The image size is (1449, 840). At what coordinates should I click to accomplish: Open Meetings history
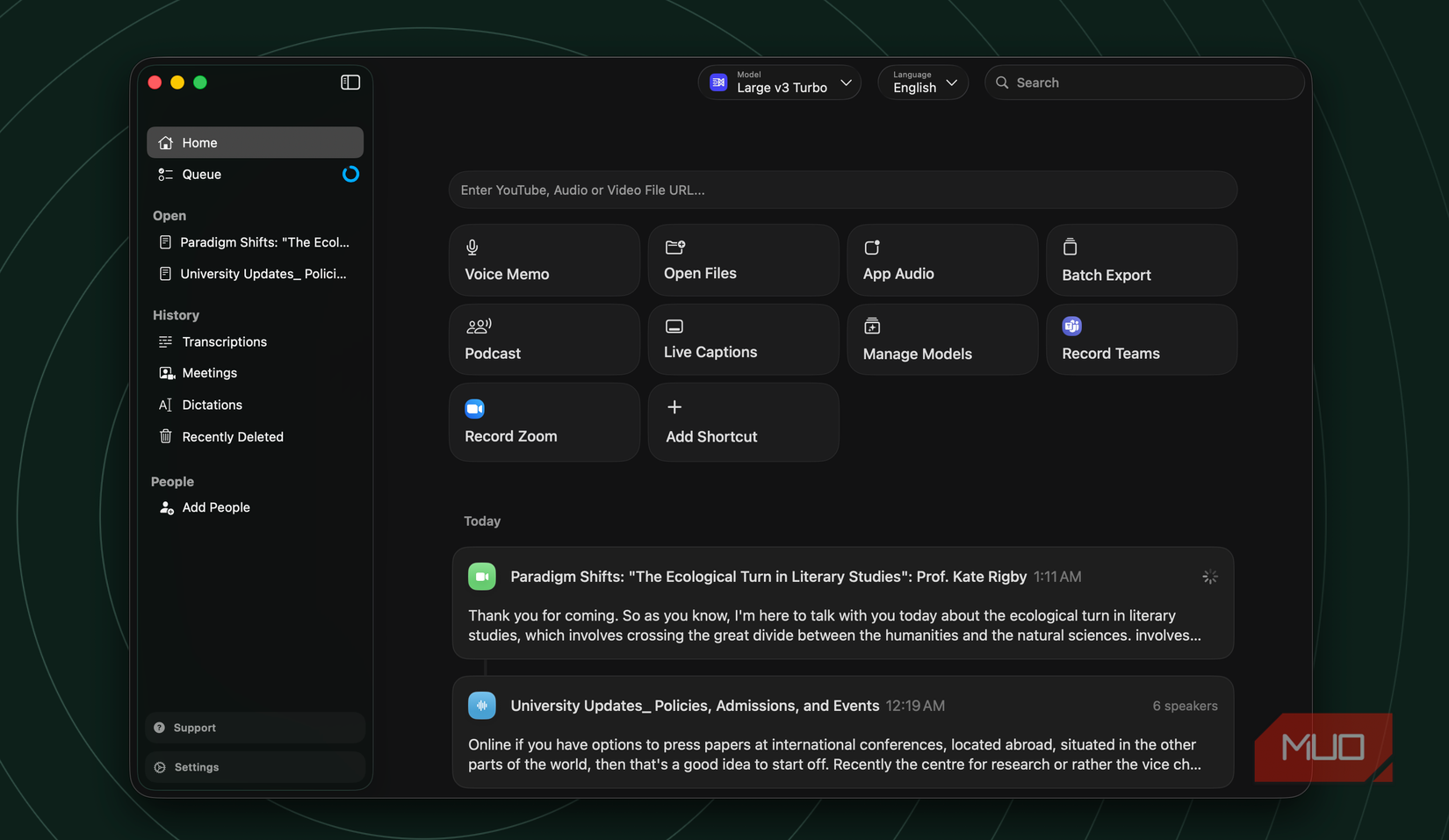click(255, 373)
